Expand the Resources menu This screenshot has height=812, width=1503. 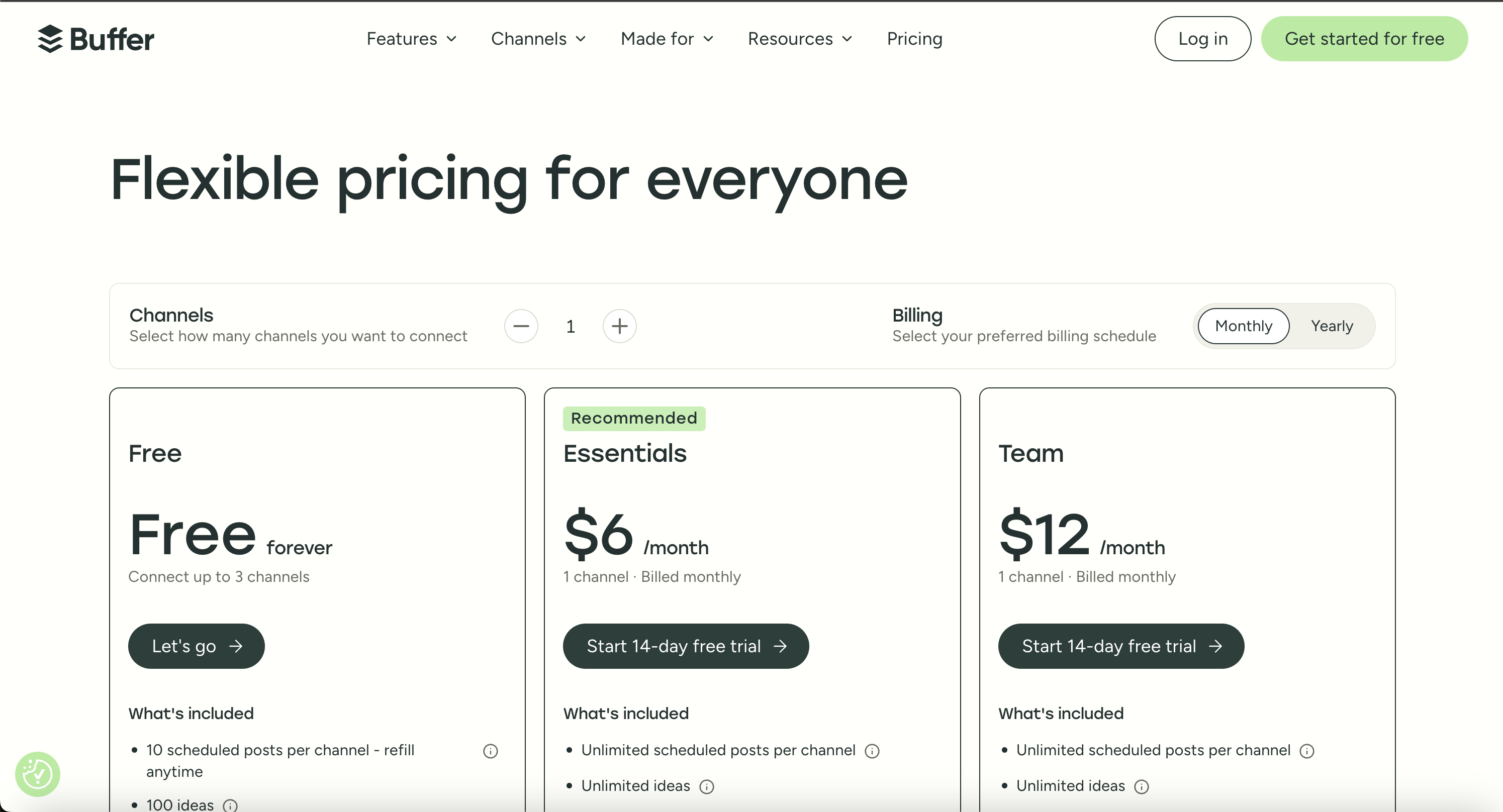point(800,39)
